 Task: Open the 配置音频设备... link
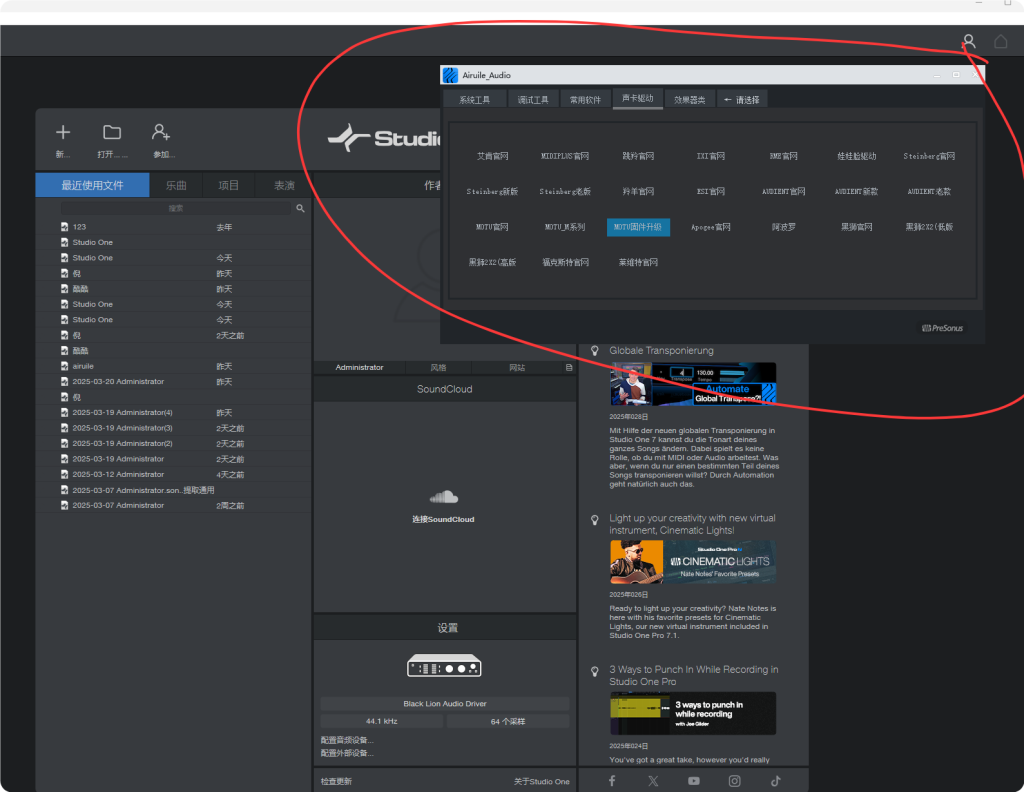[347, 740]
